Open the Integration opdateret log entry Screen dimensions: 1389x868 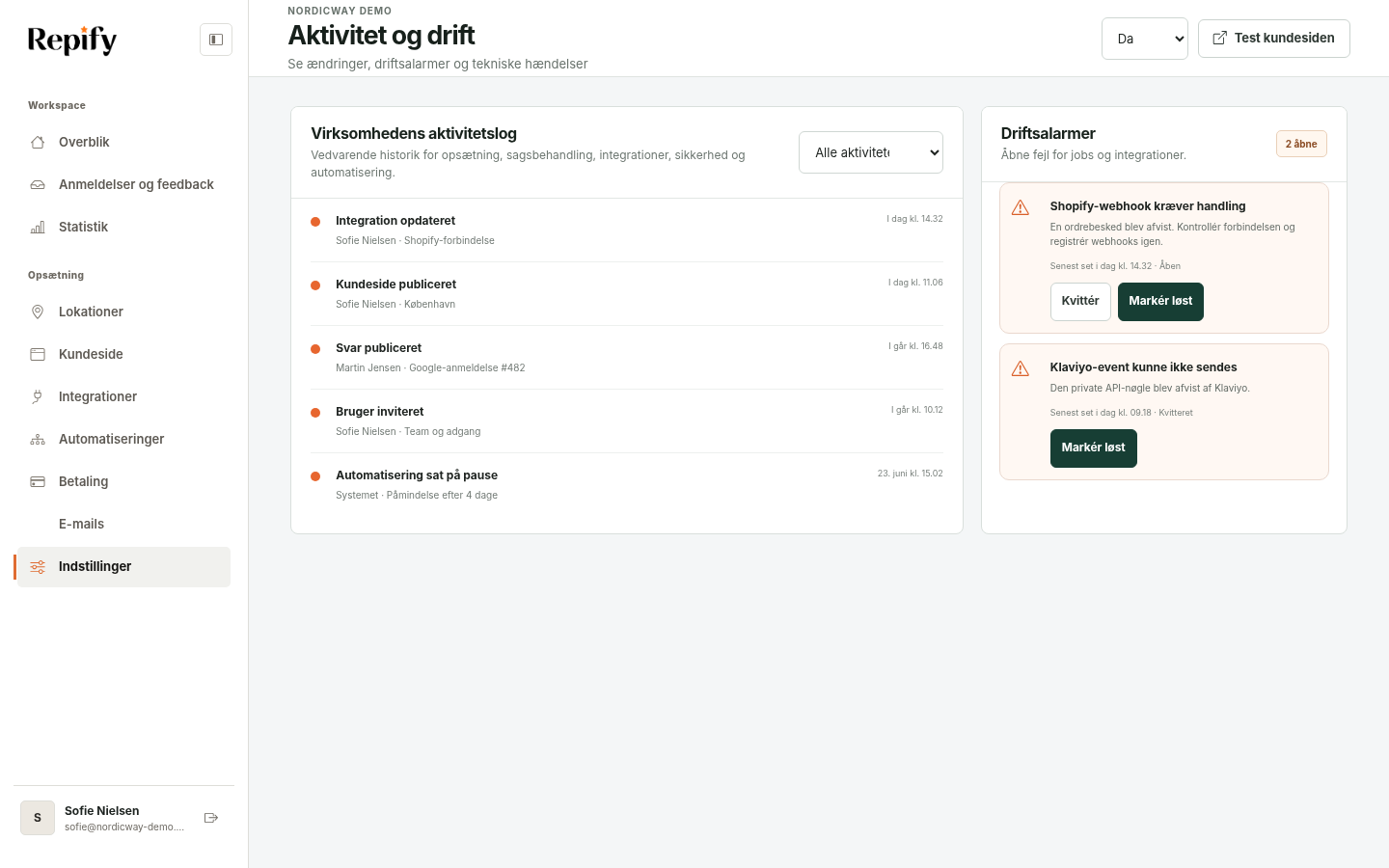pos(627,231)
